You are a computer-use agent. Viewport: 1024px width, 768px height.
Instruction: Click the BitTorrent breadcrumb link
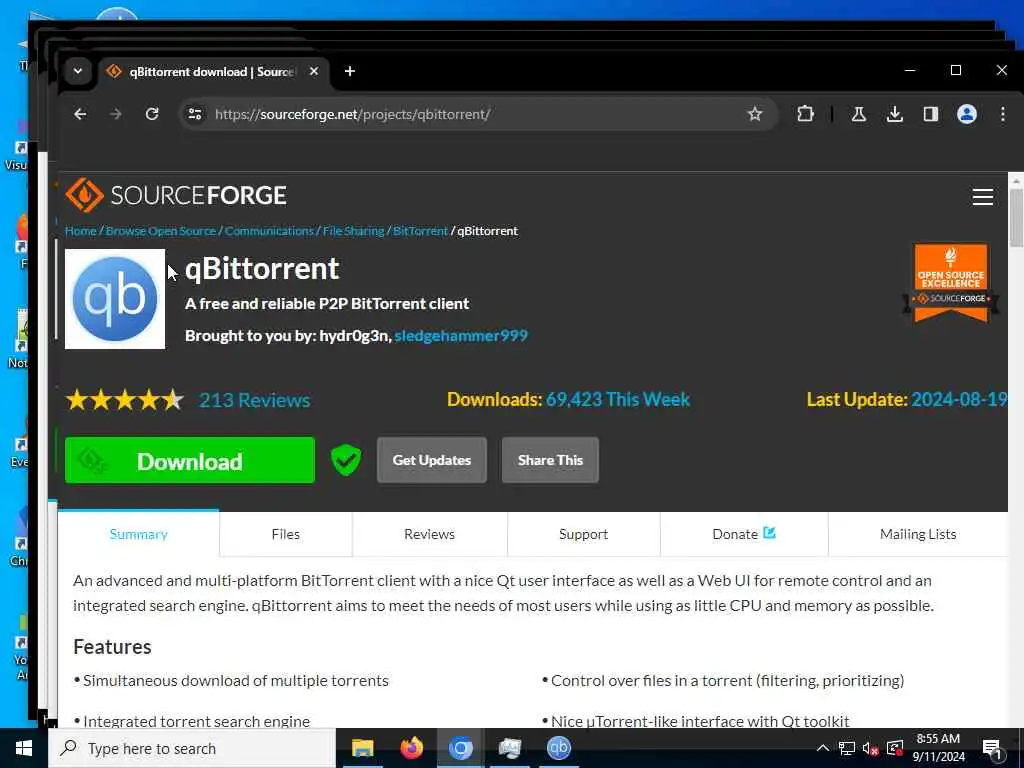421,231
